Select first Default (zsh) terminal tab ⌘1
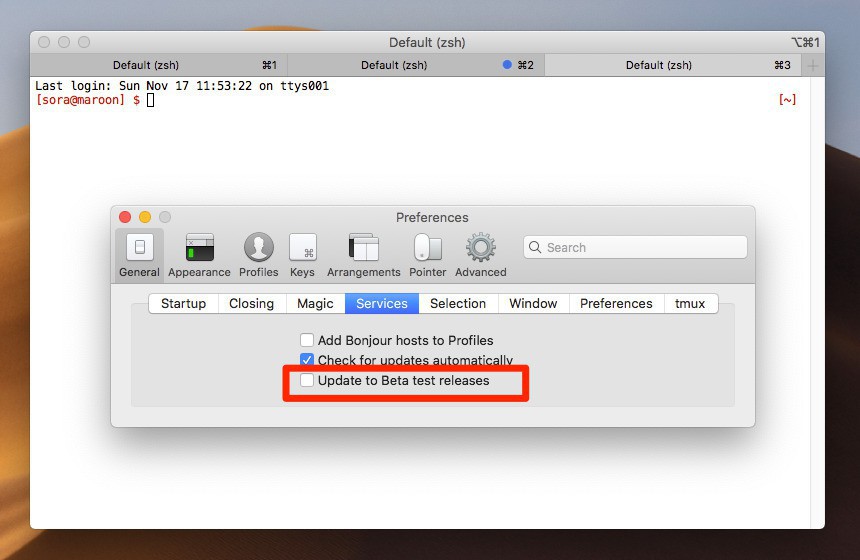The height and width of the screenshot is (560, 860). tap(159, 65)
